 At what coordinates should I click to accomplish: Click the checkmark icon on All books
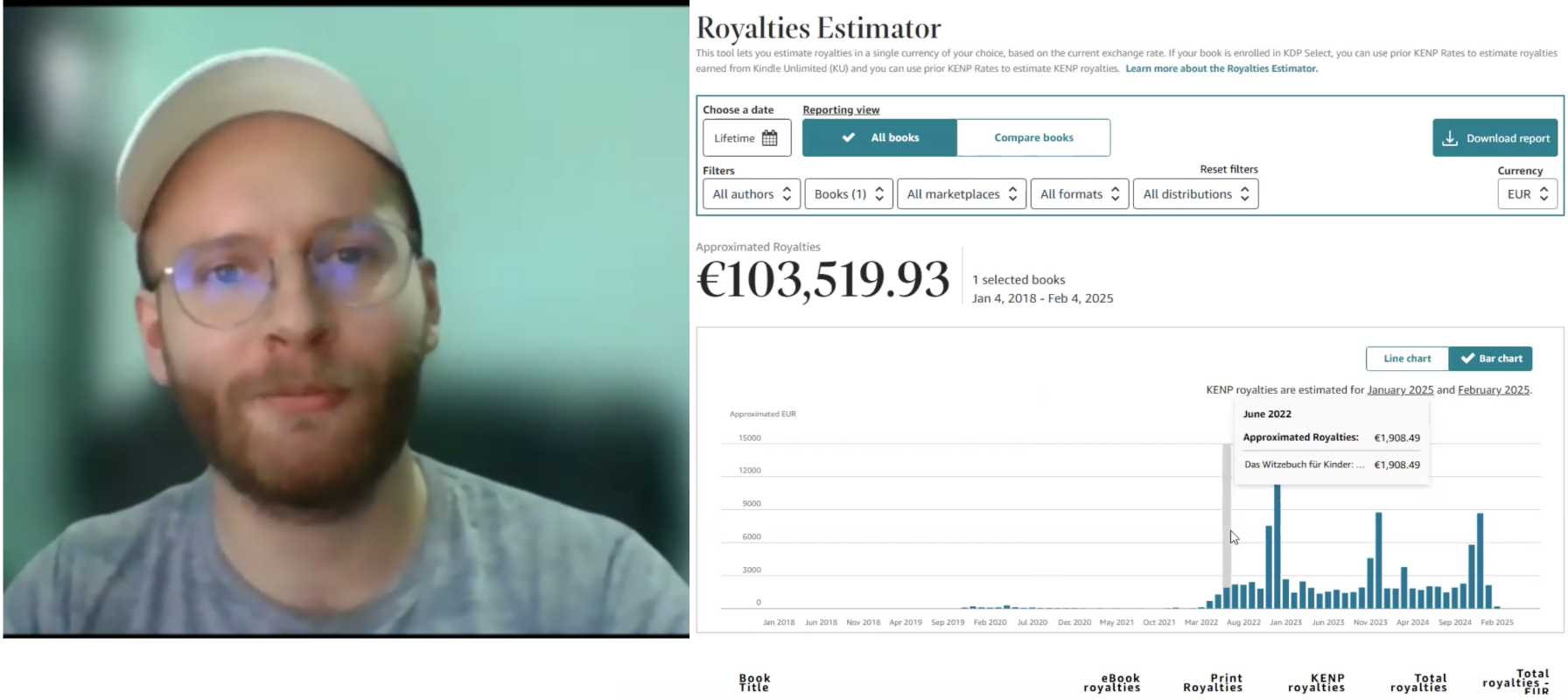pyautogui.click(x=848, y=137)
